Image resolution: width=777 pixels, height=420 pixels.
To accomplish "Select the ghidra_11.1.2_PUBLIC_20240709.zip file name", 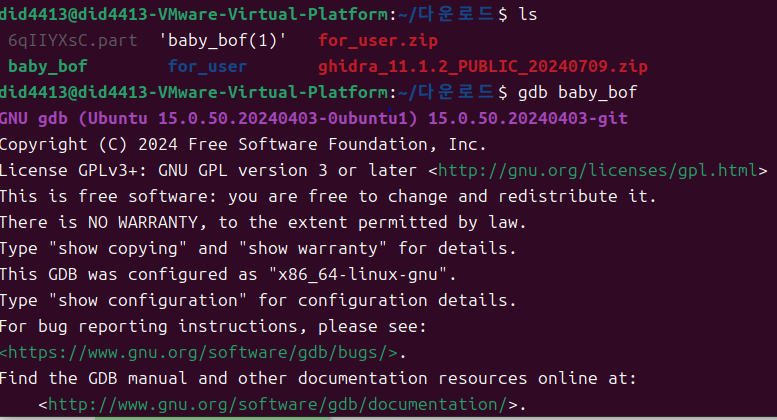I will point(483,66).
